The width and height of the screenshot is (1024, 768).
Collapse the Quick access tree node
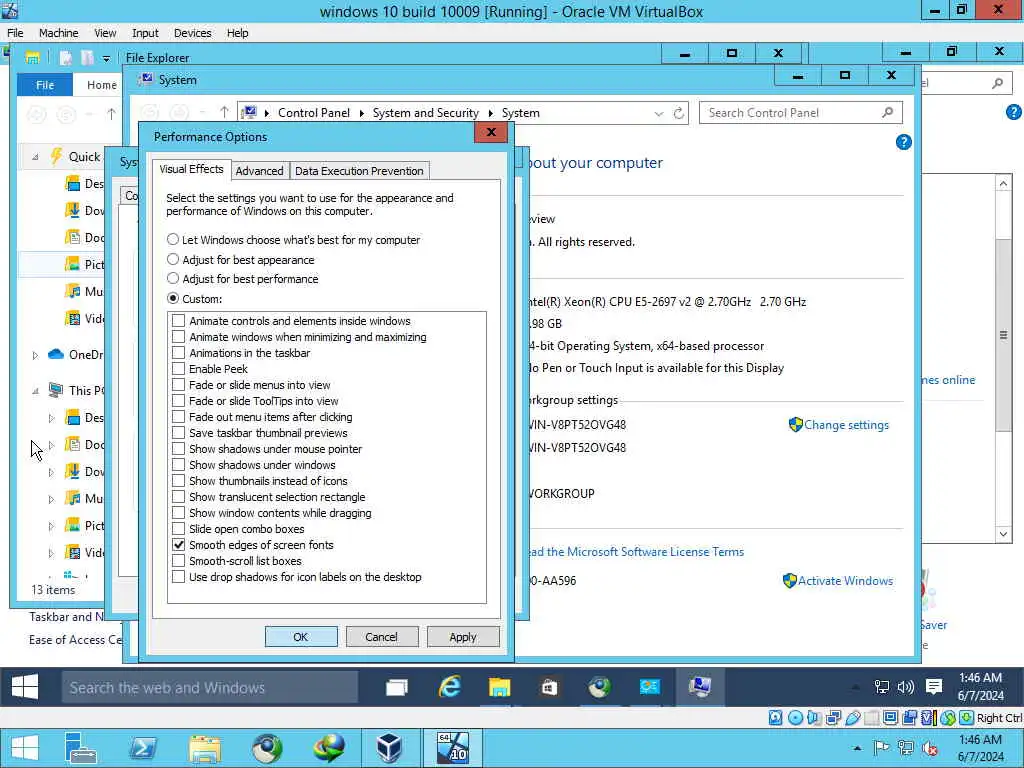pyautogui.click(x=35, y=157)
